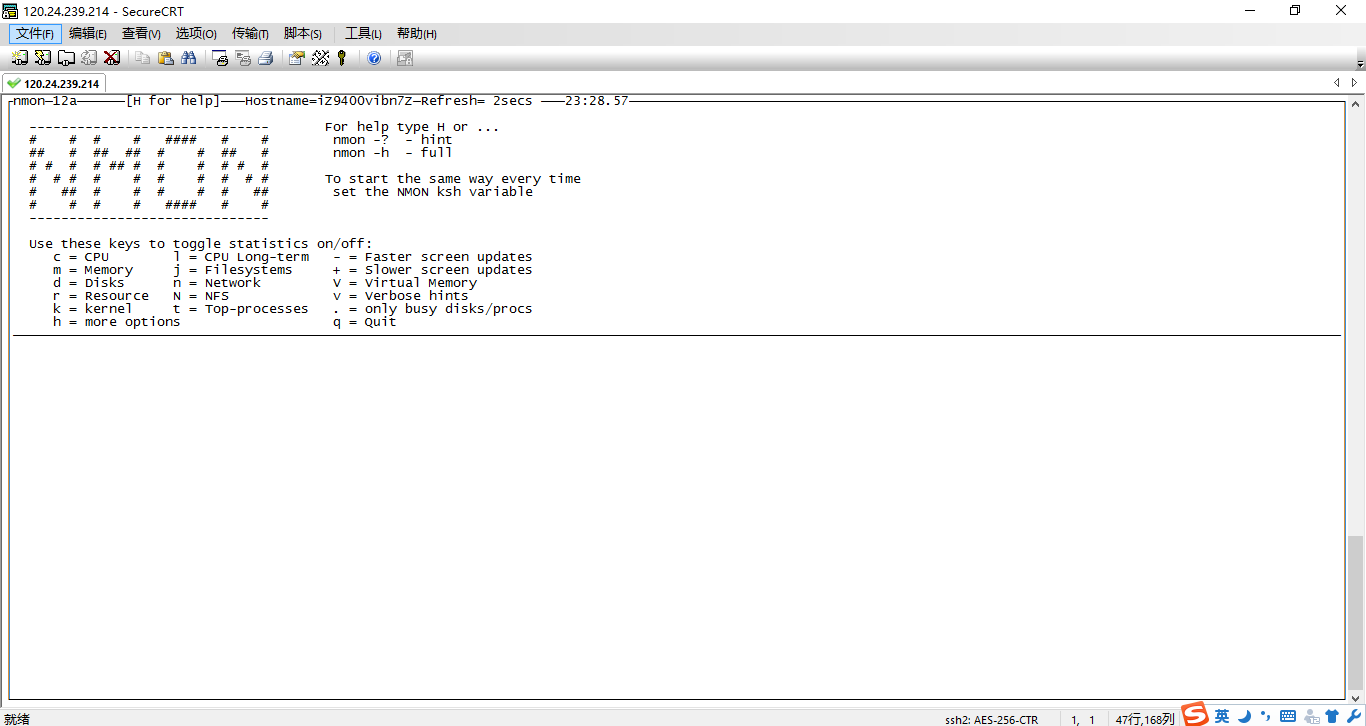The height and width of the screenshot is (726, 1366).
Task: Click the Disconnect red X icon
Action: coord(111,58)
